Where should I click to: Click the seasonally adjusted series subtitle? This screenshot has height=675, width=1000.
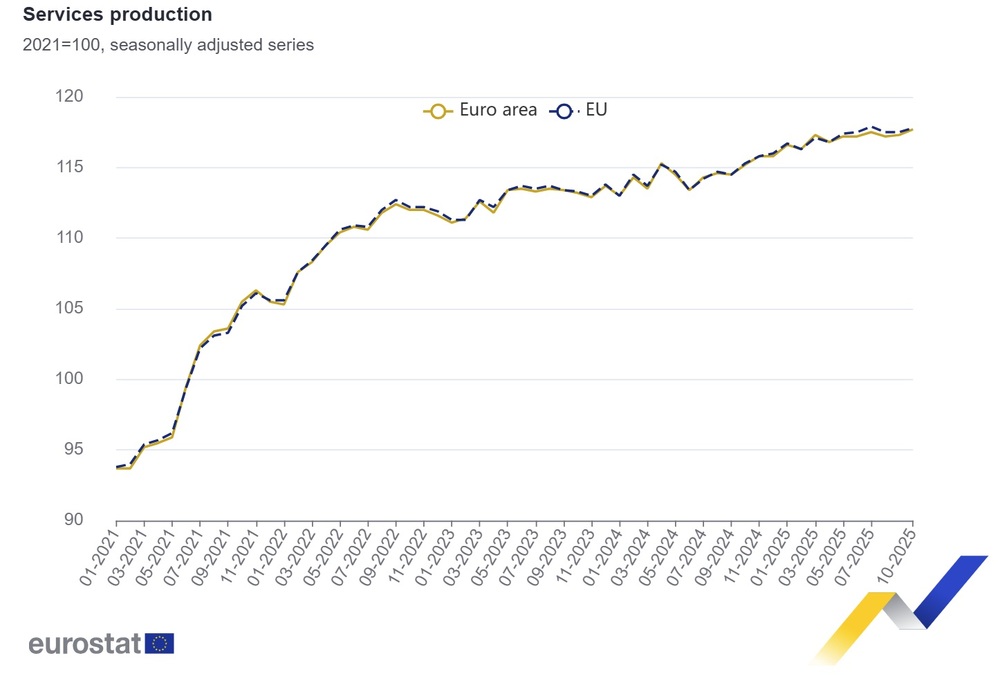(x=168, y=45)
